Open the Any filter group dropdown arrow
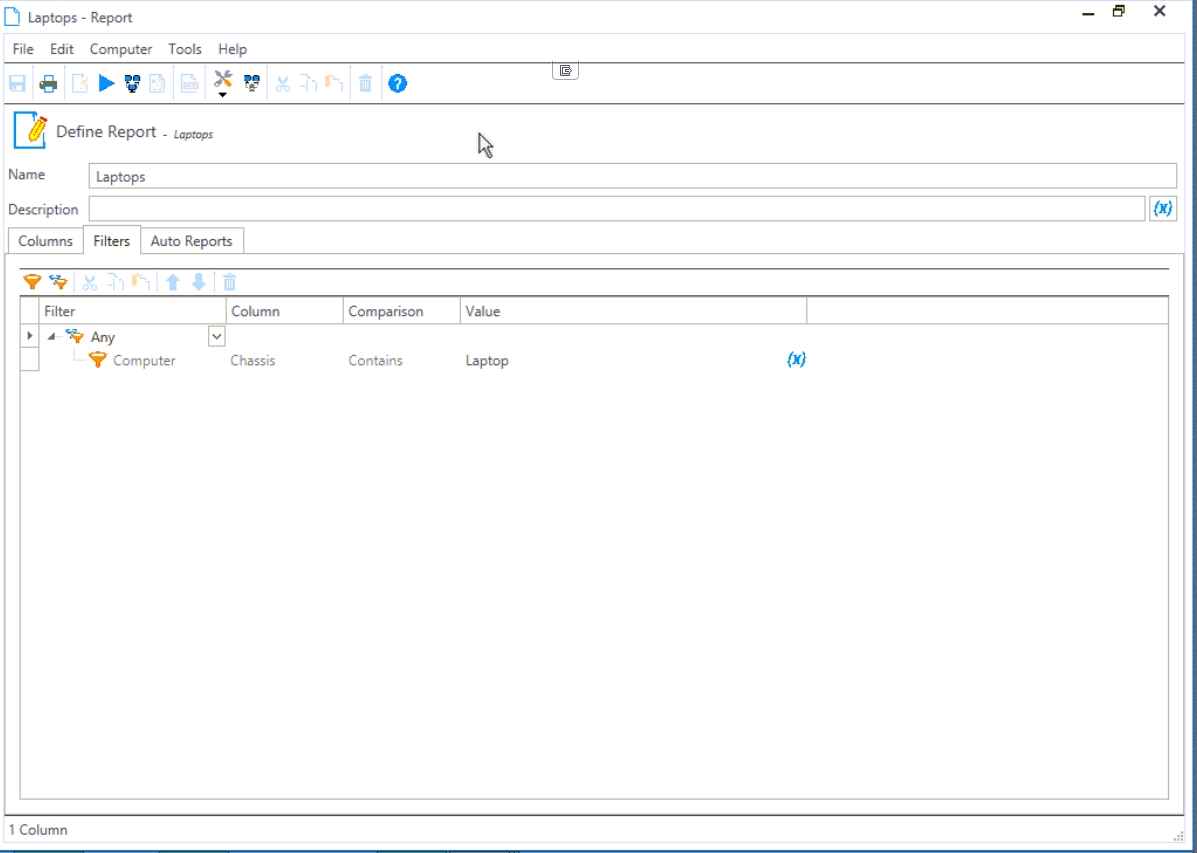The image size is (1197, 853). pos(216,337)
